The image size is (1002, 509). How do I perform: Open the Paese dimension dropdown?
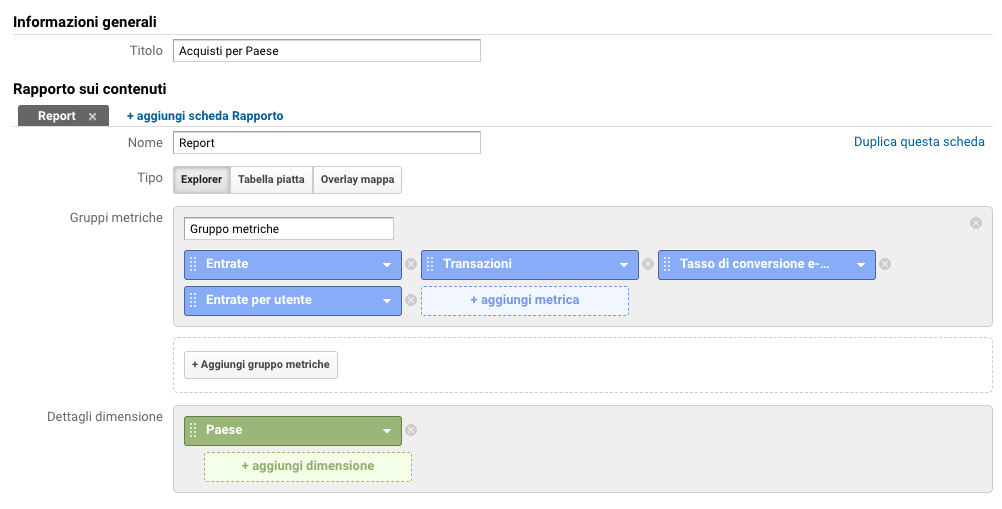(387, 431)
